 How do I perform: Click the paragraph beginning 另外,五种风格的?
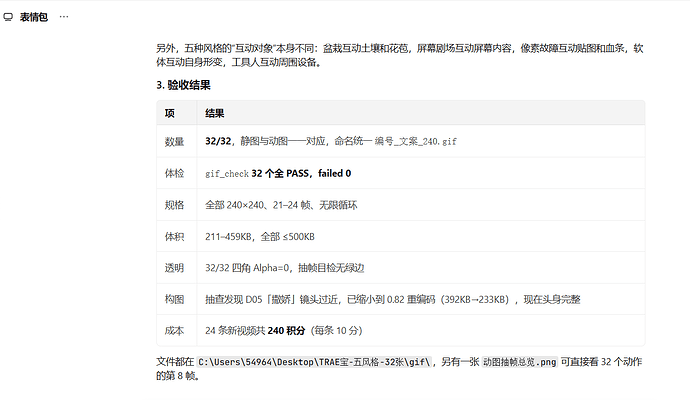click(x=400, y=55)
